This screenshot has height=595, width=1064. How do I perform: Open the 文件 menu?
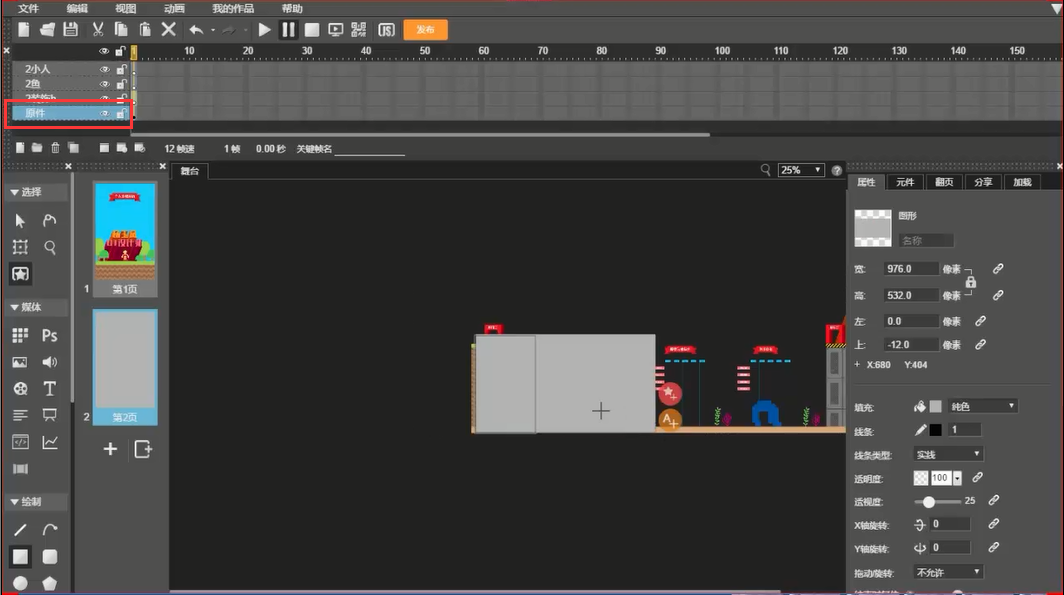[x=28, y=9]
